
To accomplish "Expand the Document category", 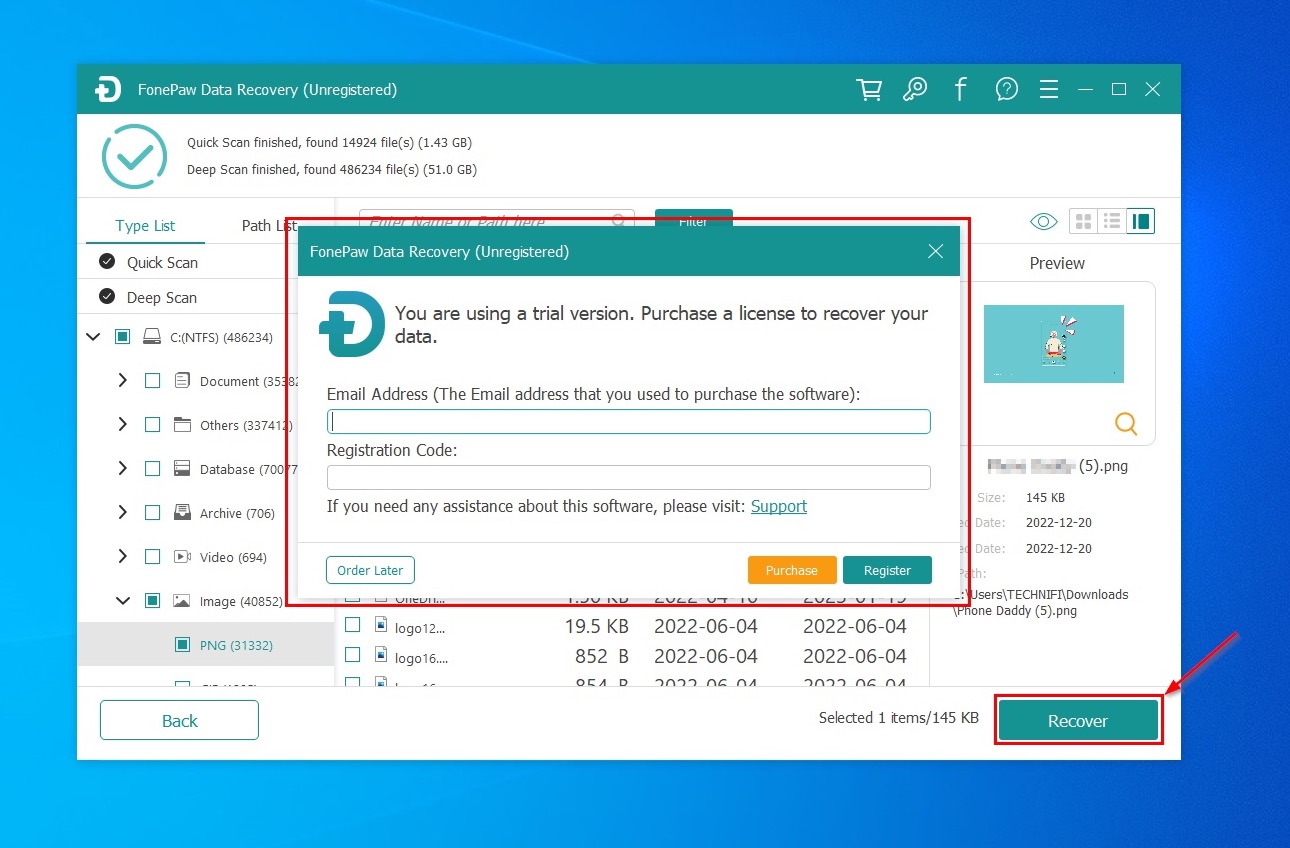I will point(122,380).
